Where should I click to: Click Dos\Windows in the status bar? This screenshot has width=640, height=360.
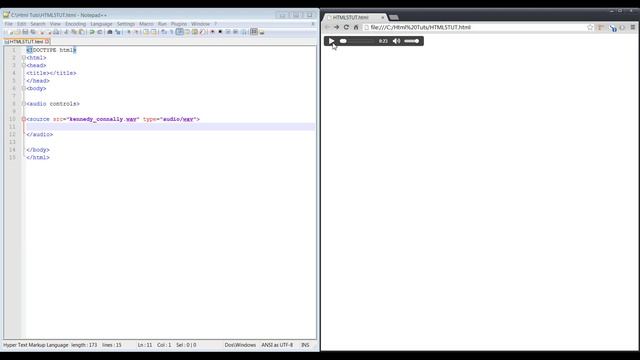coord(240,345)
